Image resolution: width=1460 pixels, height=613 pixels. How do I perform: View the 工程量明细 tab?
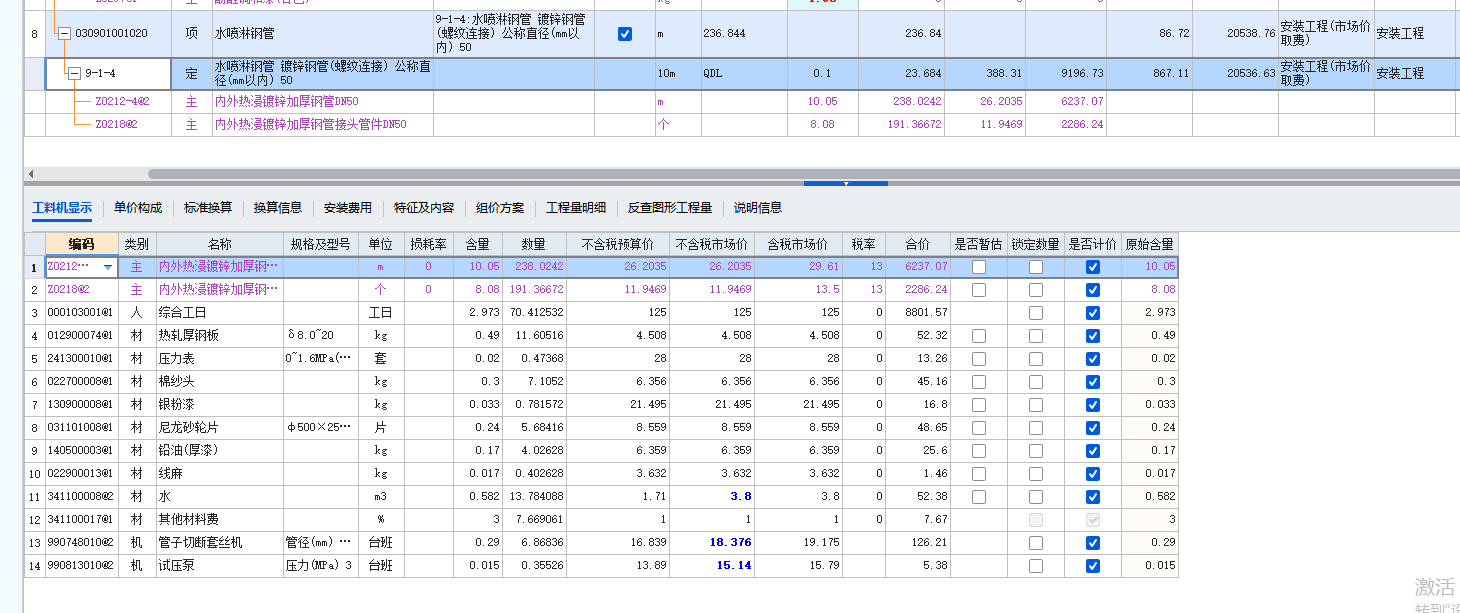coord(574,207)
